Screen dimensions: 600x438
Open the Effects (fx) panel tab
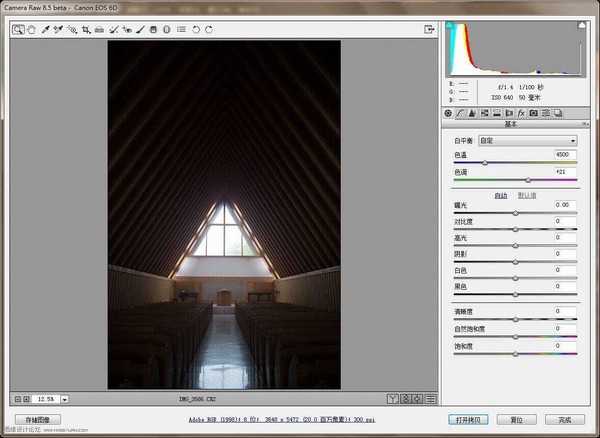pyautogui.click(x=522, y=113)
